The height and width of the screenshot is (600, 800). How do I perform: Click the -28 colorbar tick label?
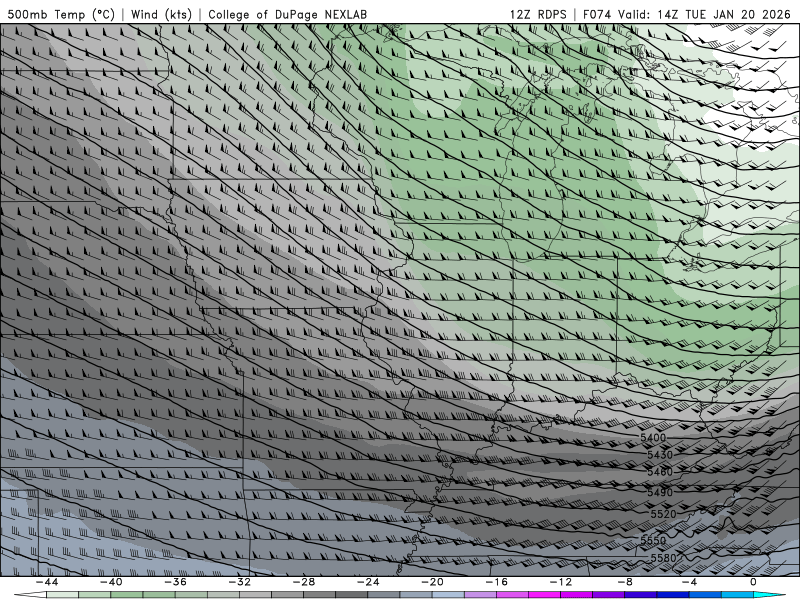click(304, 582)
